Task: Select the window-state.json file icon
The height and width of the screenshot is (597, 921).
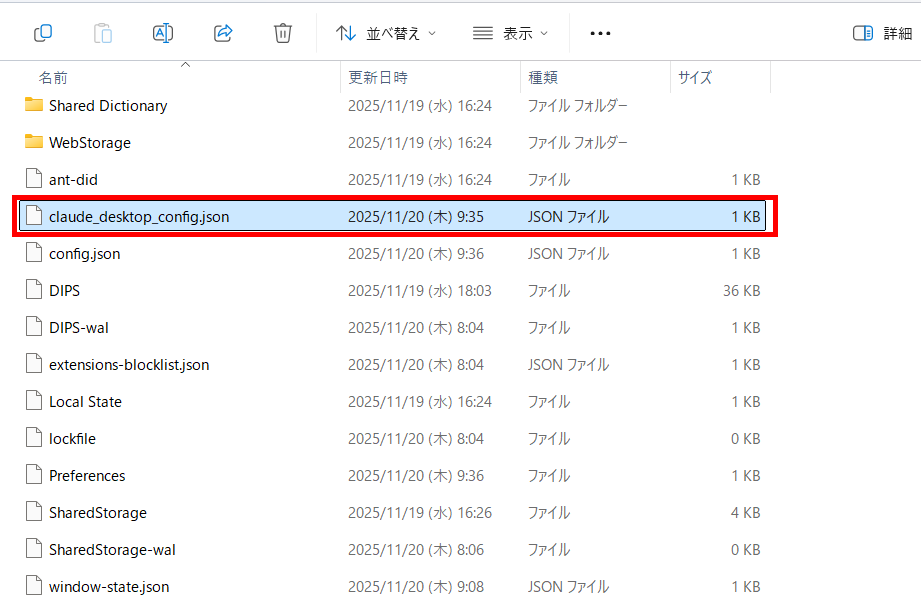Action: [34, 586]
